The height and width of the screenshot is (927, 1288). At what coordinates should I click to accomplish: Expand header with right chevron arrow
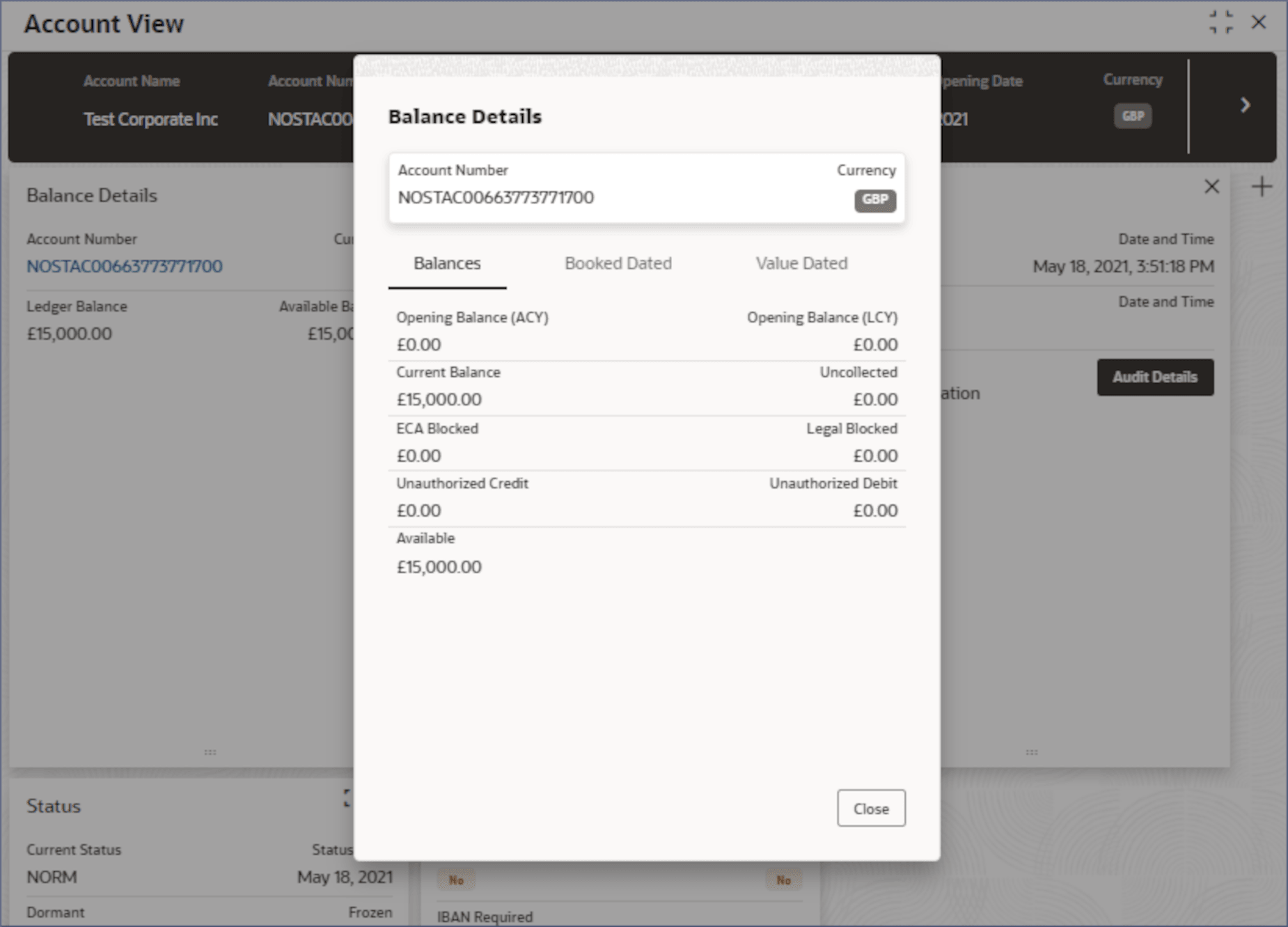pyautogui.click(x=1245, y=105)
